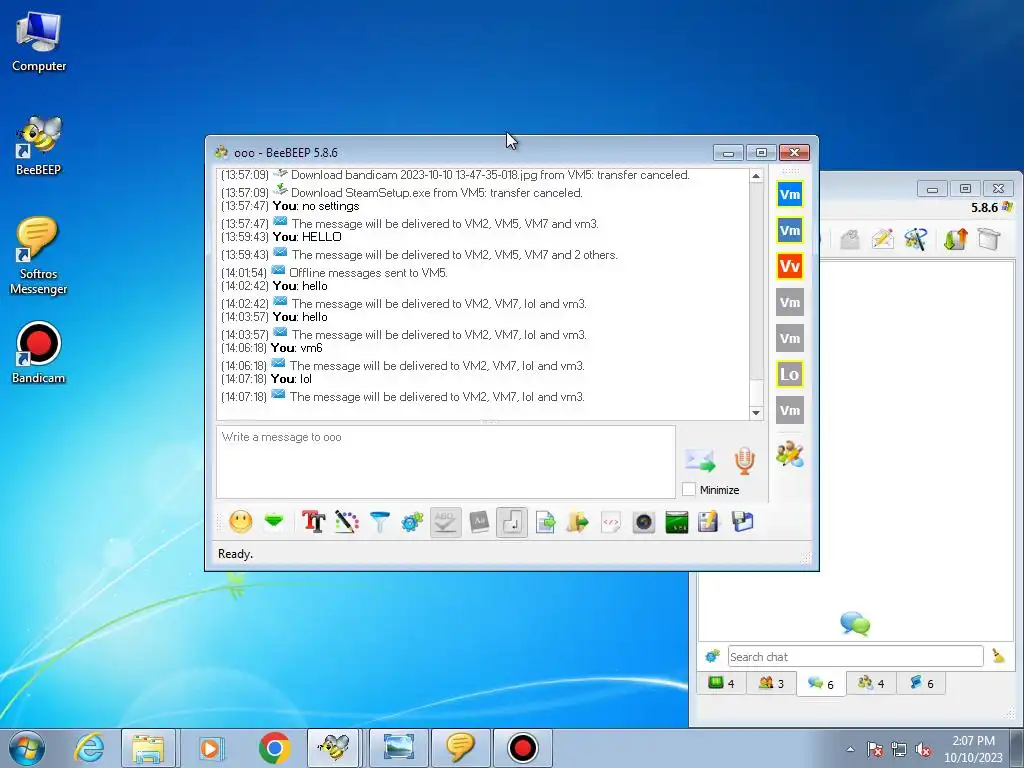The width and height of the screenshot is (1024, 768).
Task: Click envelope with pencil icon in main window
Action: click(x=882, y=239)
